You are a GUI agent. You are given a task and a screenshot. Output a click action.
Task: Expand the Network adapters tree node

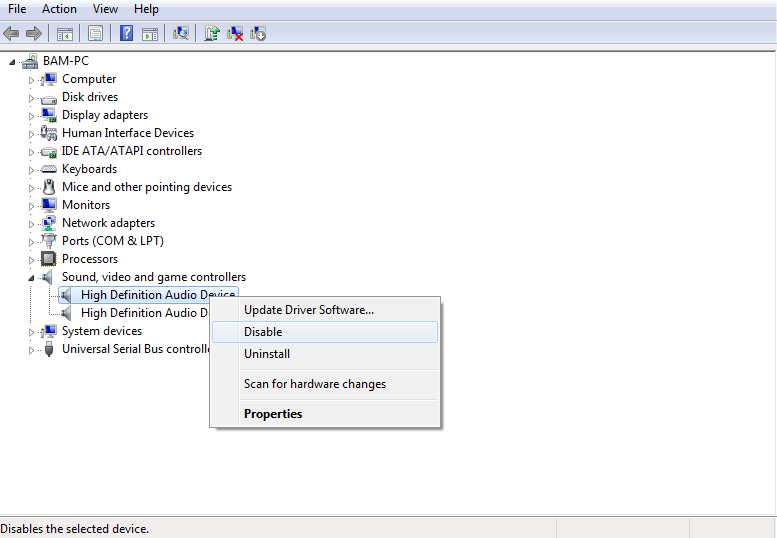pos(31,224)
